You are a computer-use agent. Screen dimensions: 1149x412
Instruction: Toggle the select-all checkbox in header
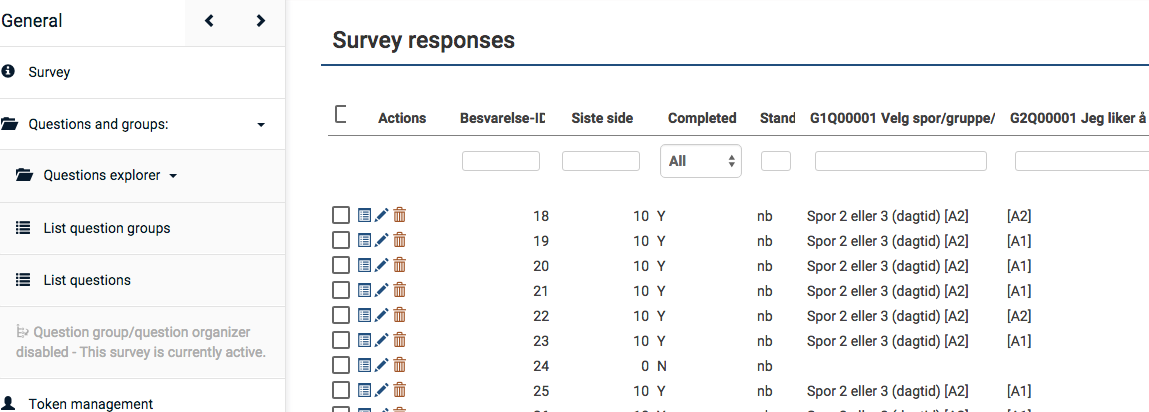341,115
